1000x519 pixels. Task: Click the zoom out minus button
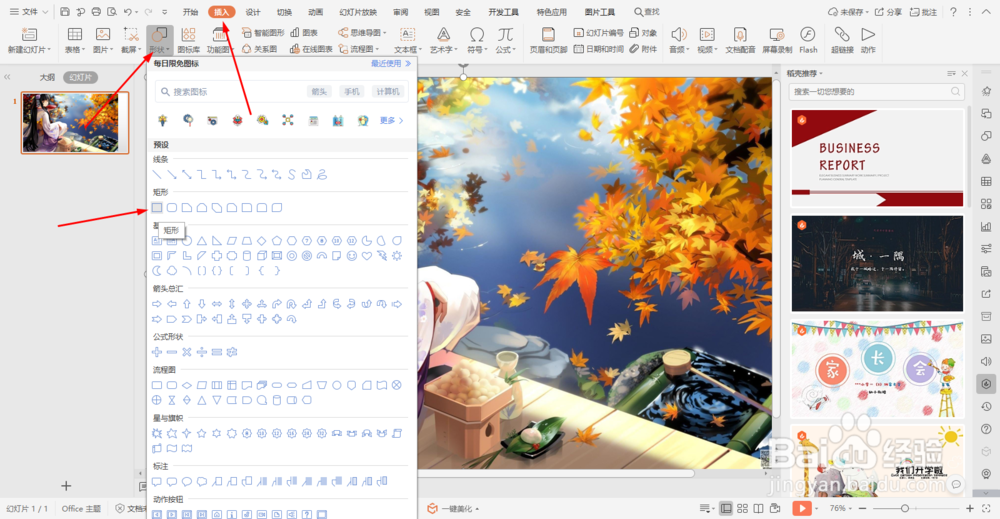point(862,508)
